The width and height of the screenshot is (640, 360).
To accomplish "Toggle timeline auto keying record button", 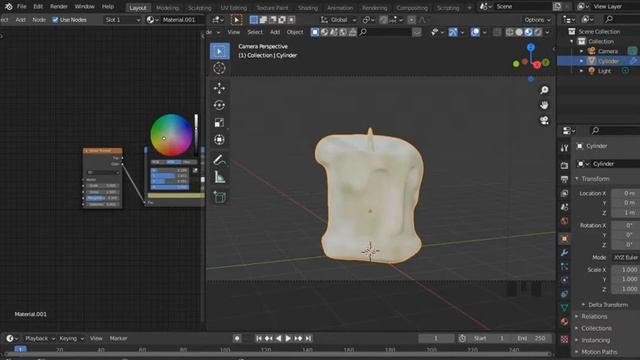I will pyautogui.click(x=237, y=338).
